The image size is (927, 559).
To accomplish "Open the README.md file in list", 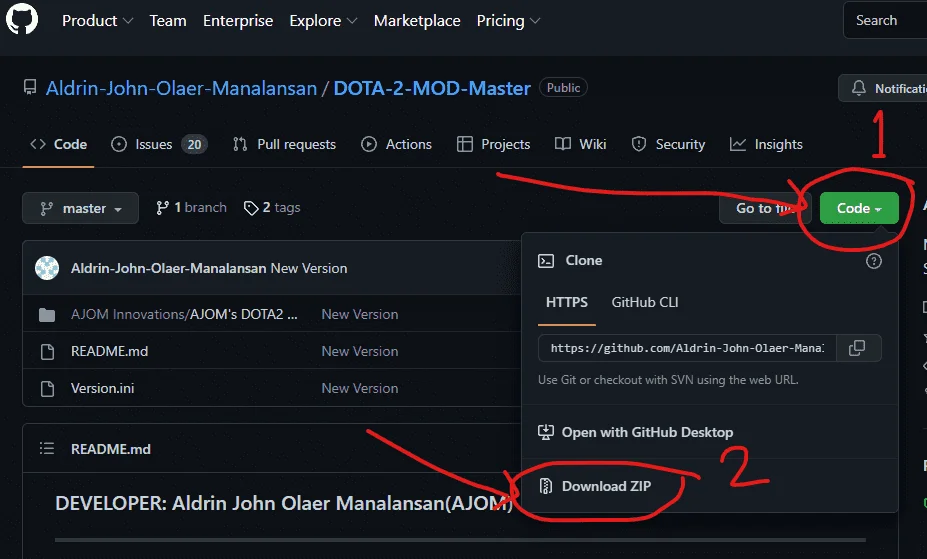I will (109, 351).
